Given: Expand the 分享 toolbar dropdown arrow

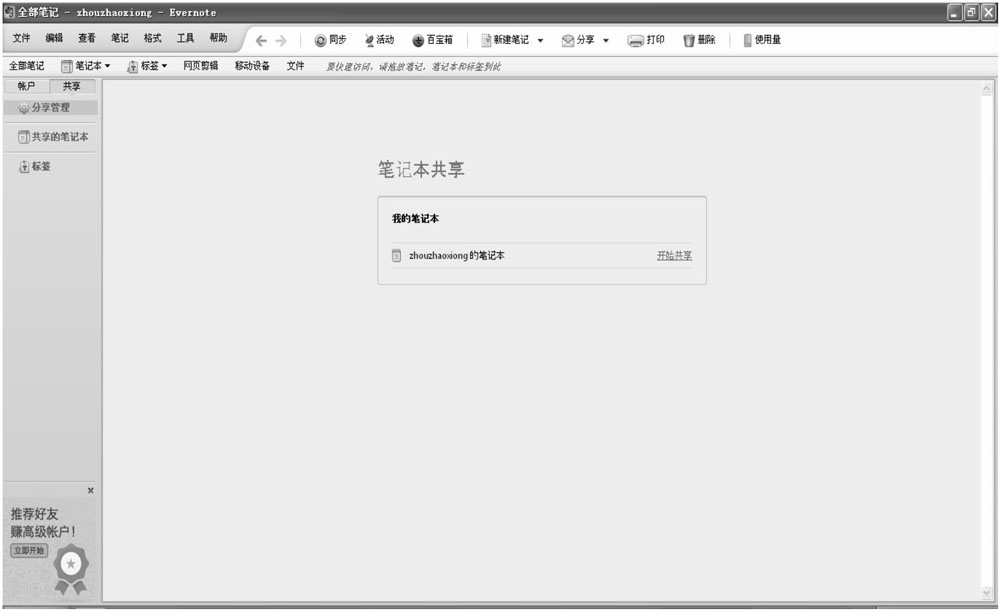Looking at the screenshot, I should tap(606, 41).
